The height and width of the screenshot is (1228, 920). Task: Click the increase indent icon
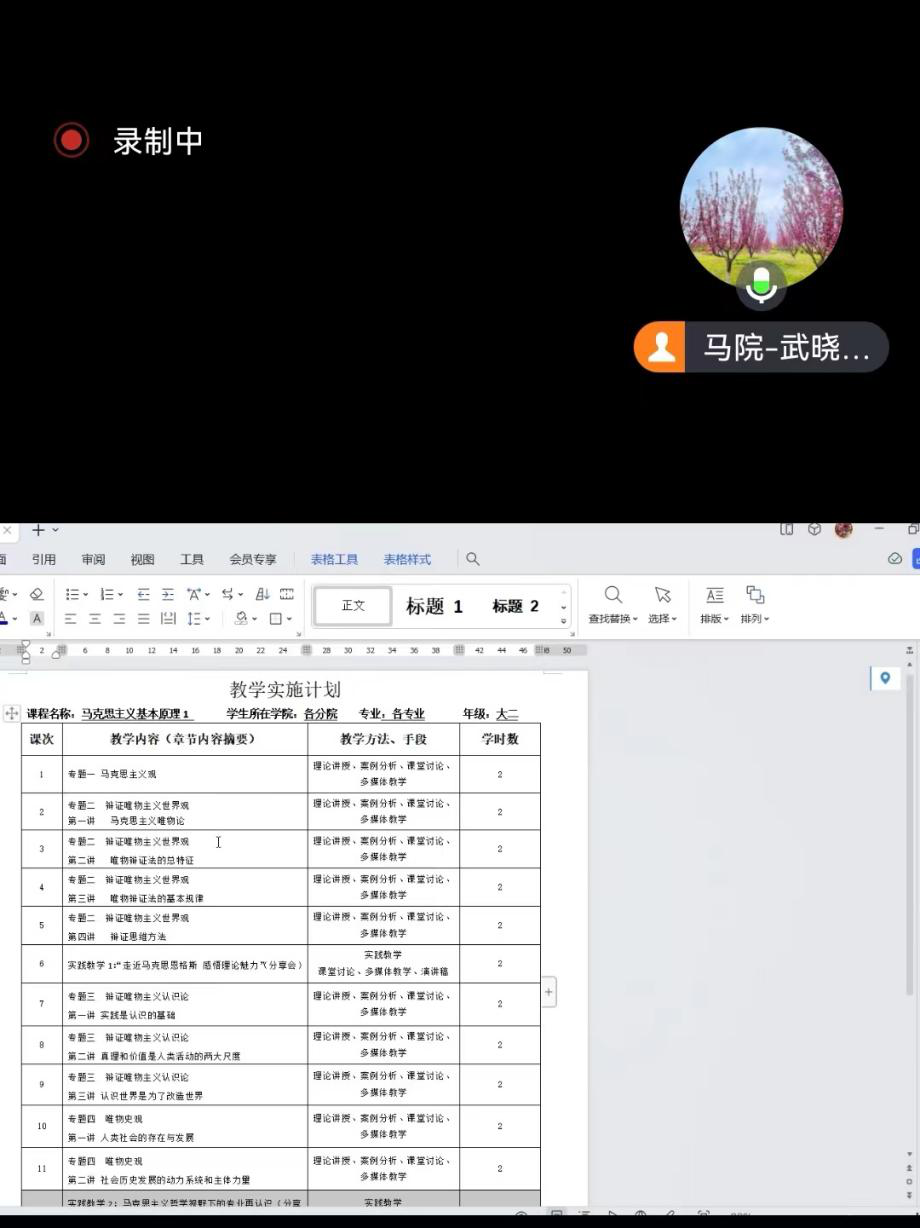pyautogui.click(x=167, y=594)
